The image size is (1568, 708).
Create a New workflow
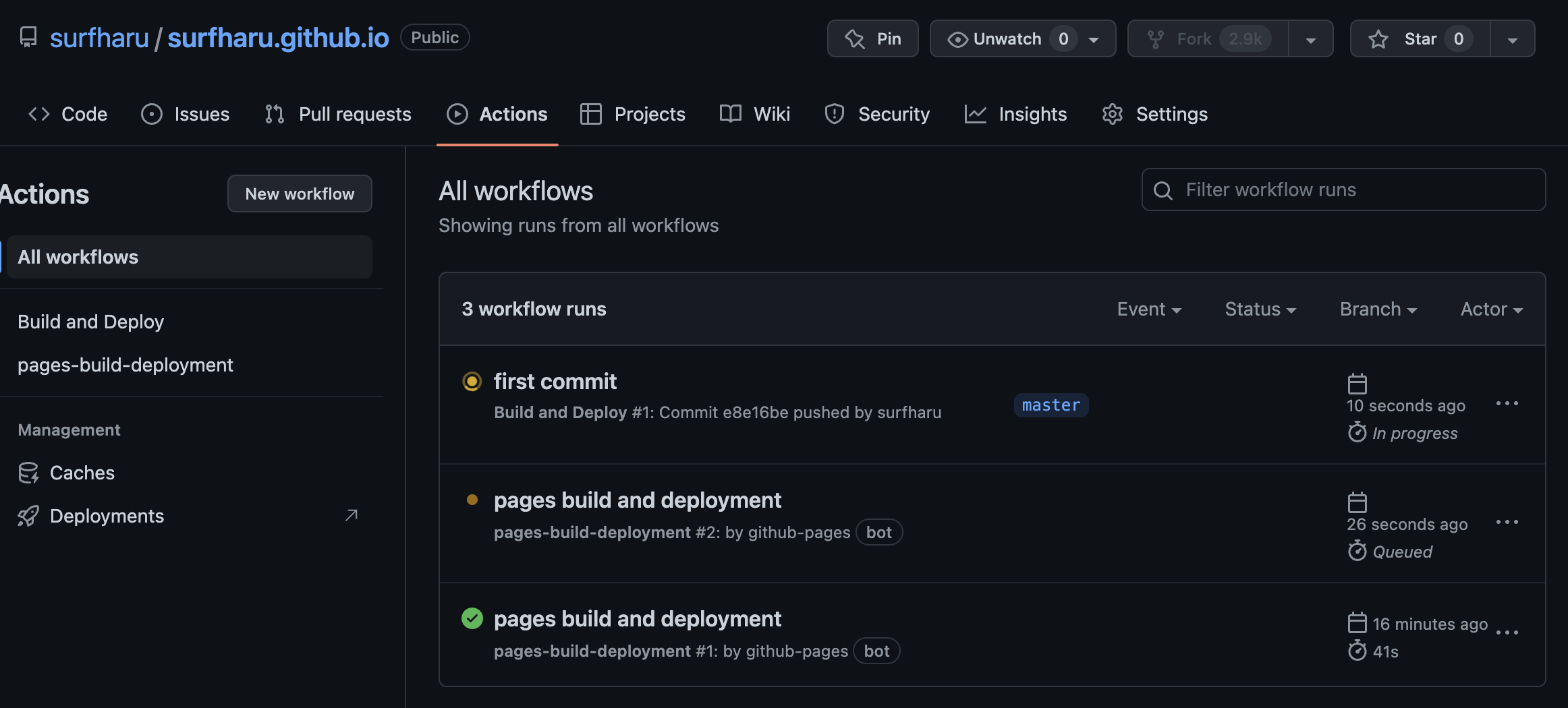click(300, 194)
